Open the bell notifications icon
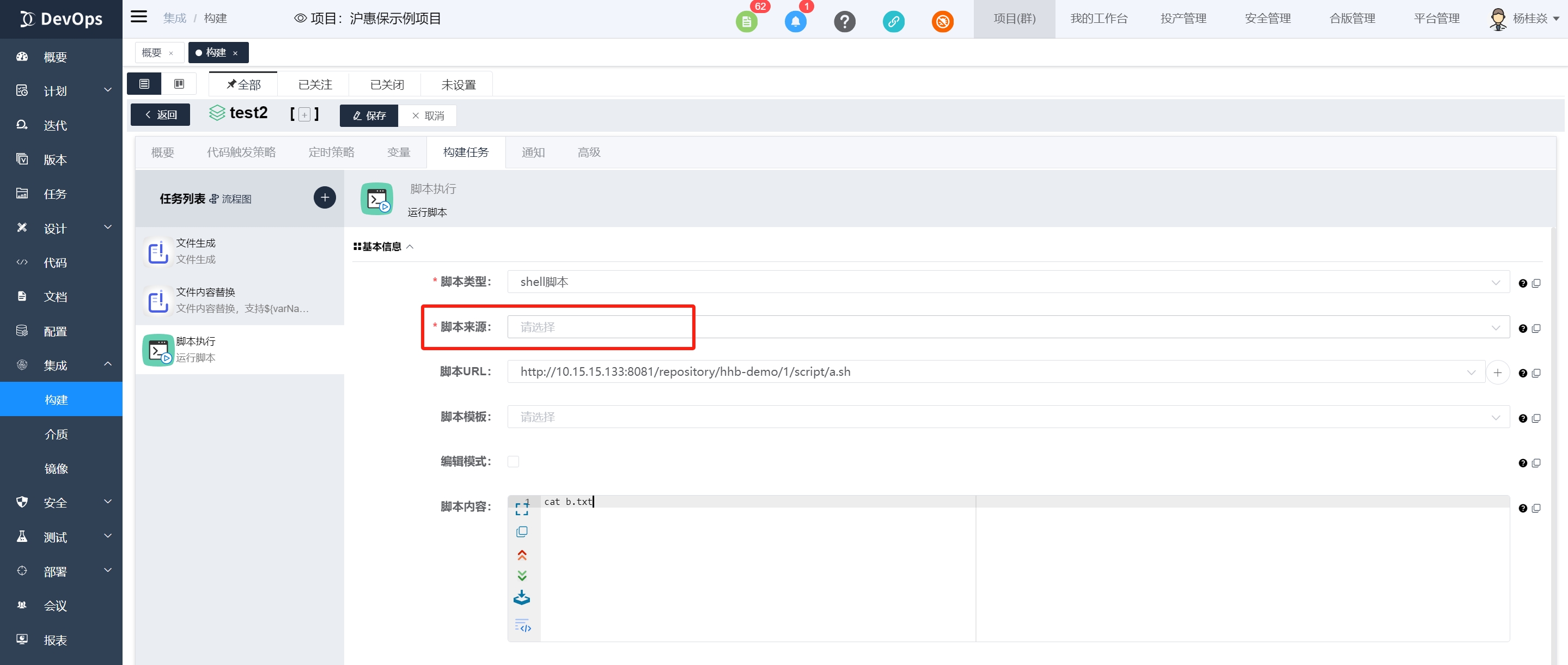 point(795,22)
